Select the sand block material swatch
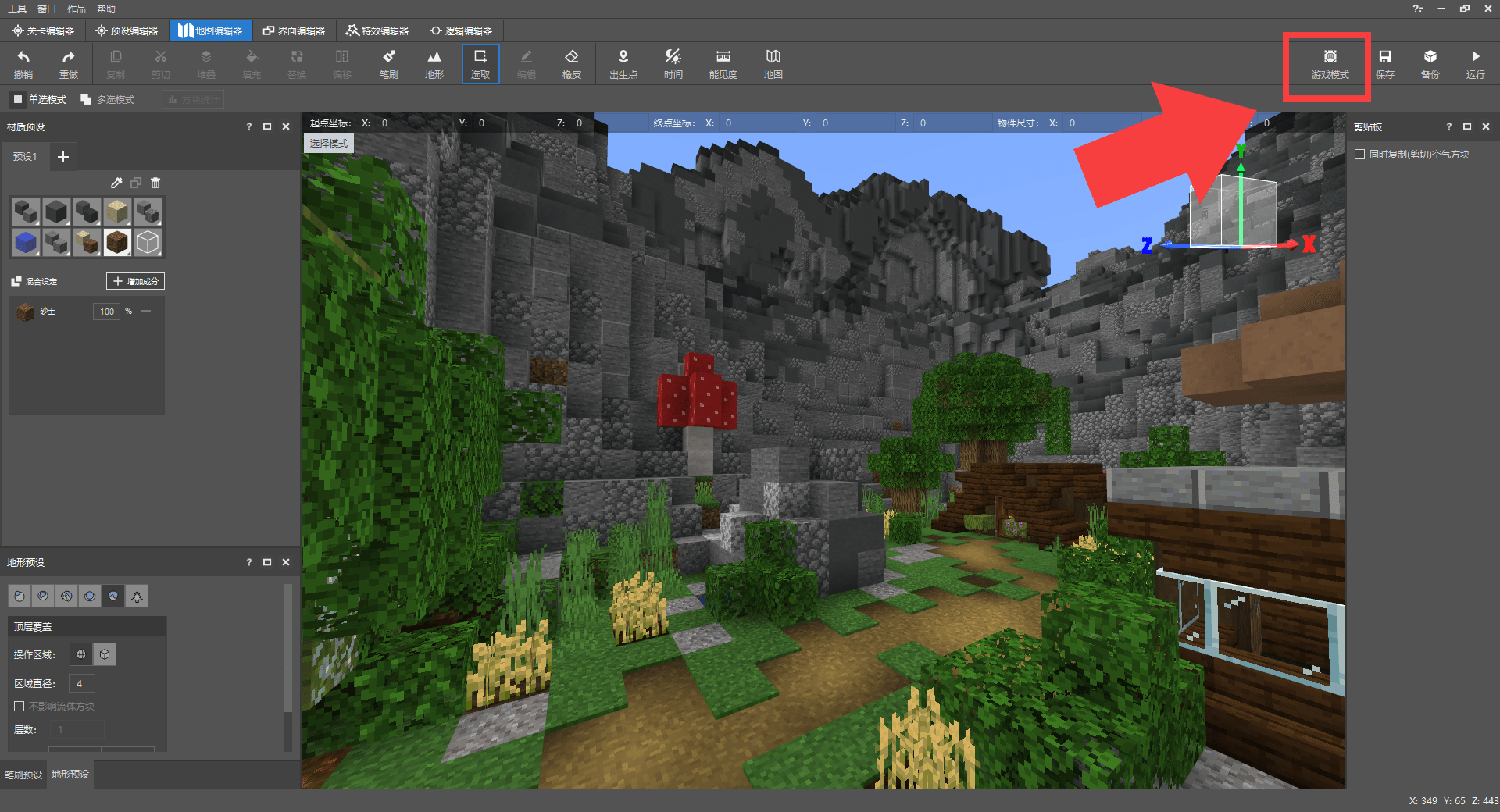The width and height of the screenshot is (1500, 812). 117,212
